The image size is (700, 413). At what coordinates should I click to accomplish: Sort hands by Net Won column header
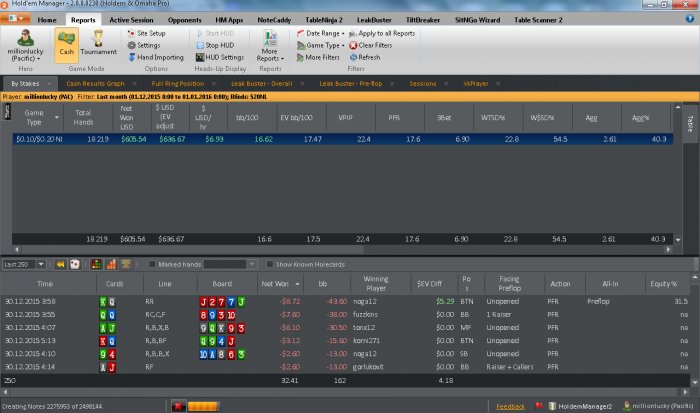(280, 284)
